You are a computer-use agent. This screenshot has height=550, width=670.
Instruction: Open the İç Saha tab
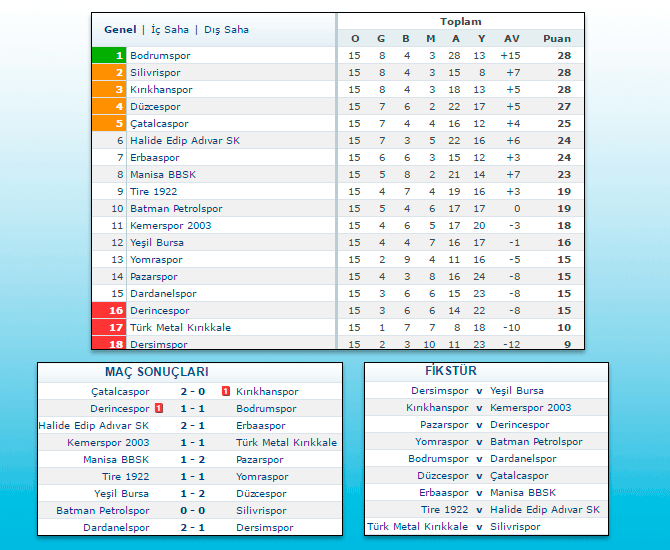[170, 30]
